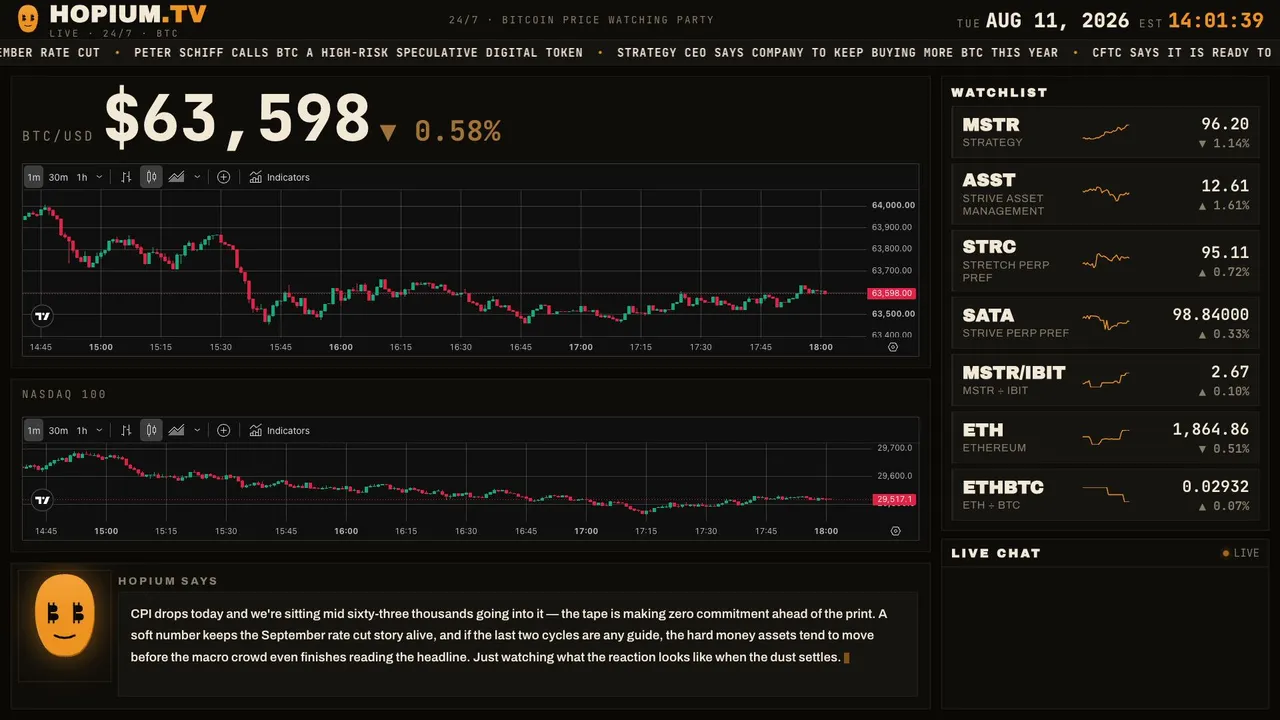1280x720 pixels.
Task: Click the 16:00 time label on Nasdaq chart
Action: point(346,531)
